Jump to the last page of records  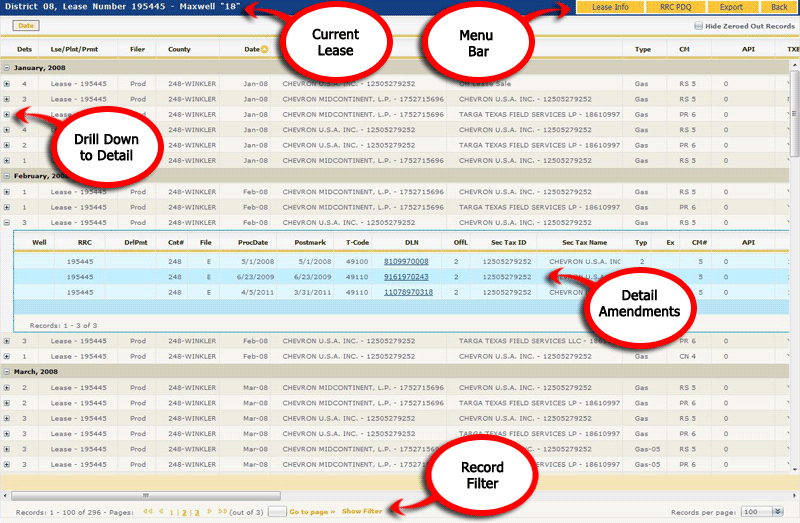[222, 511]
